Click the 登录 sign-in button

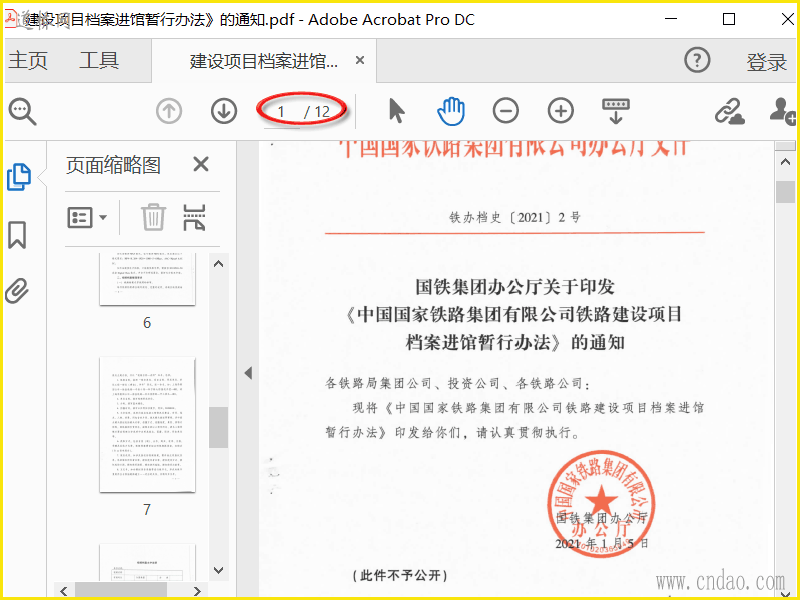pyautogui.click(x=766, y=62)
